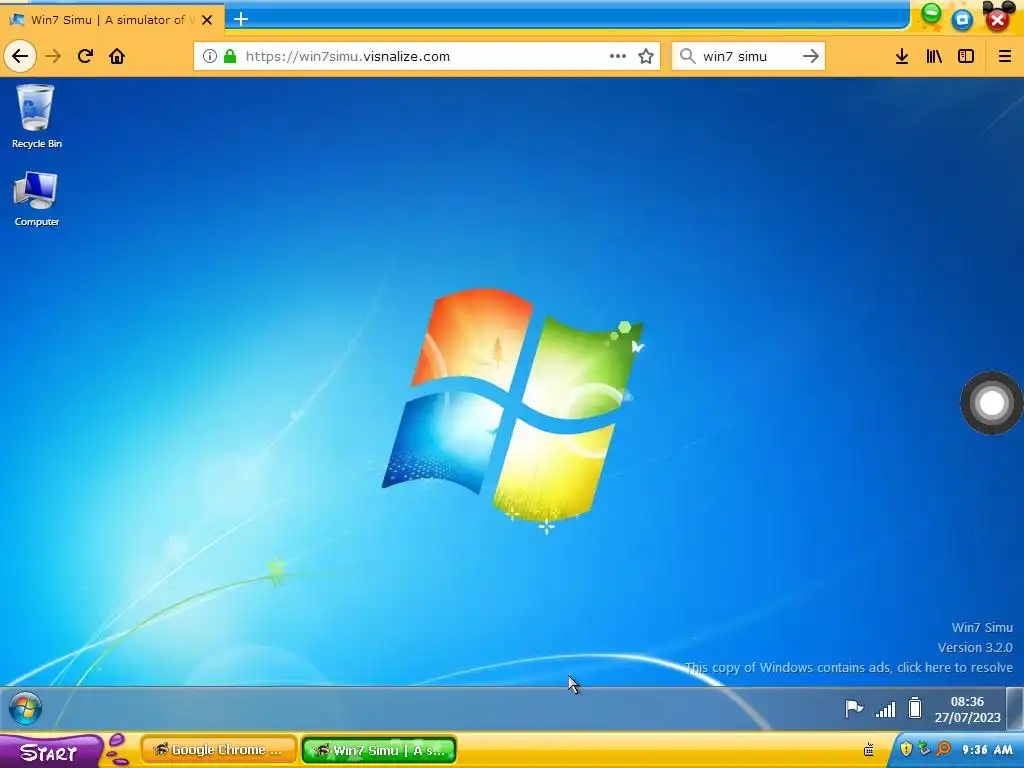
Task: Click the search magnifier icon in search box
Action: (x=687, y=56)
